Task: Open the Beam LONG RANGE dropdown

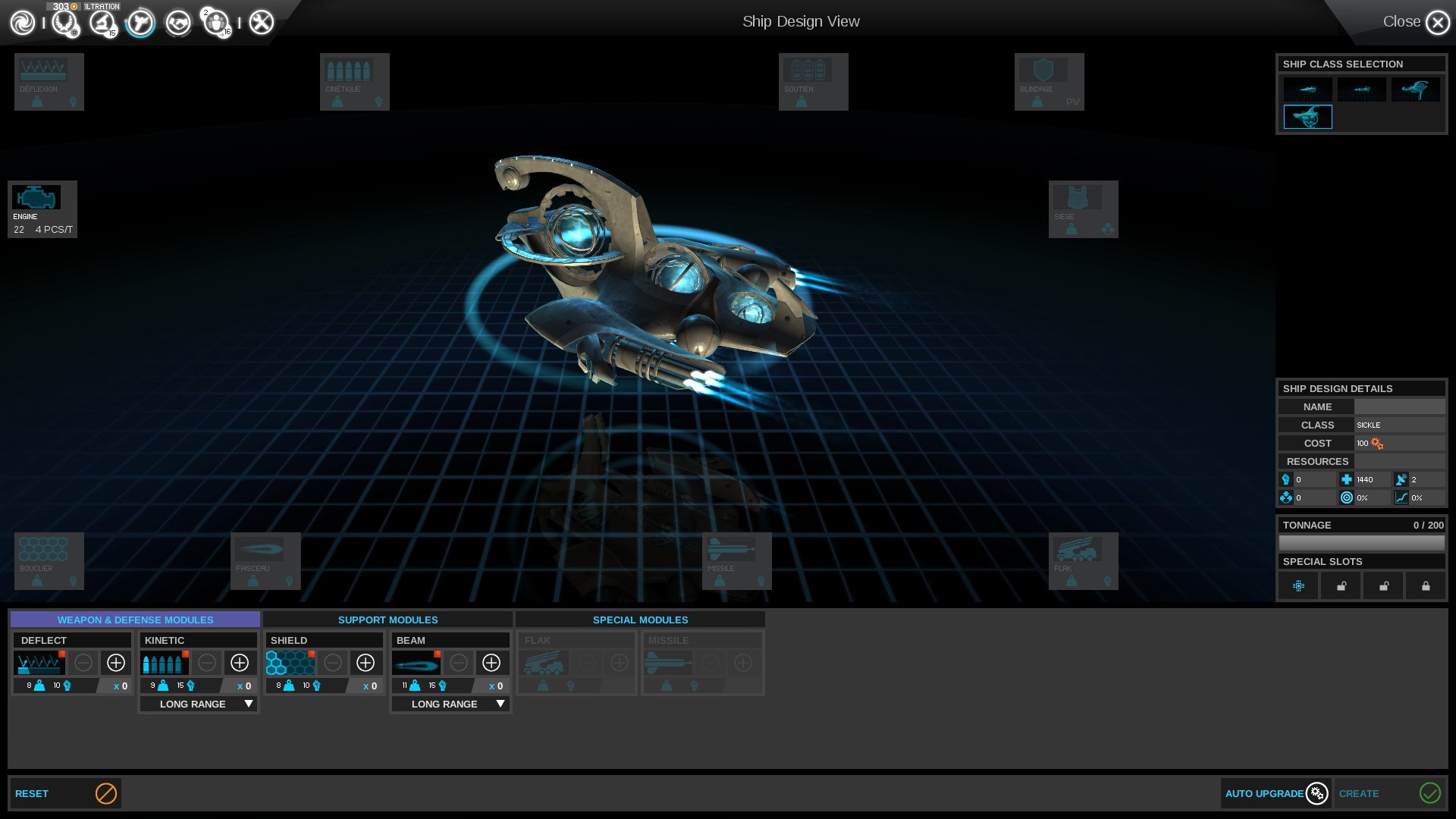Action: point(450,704)
